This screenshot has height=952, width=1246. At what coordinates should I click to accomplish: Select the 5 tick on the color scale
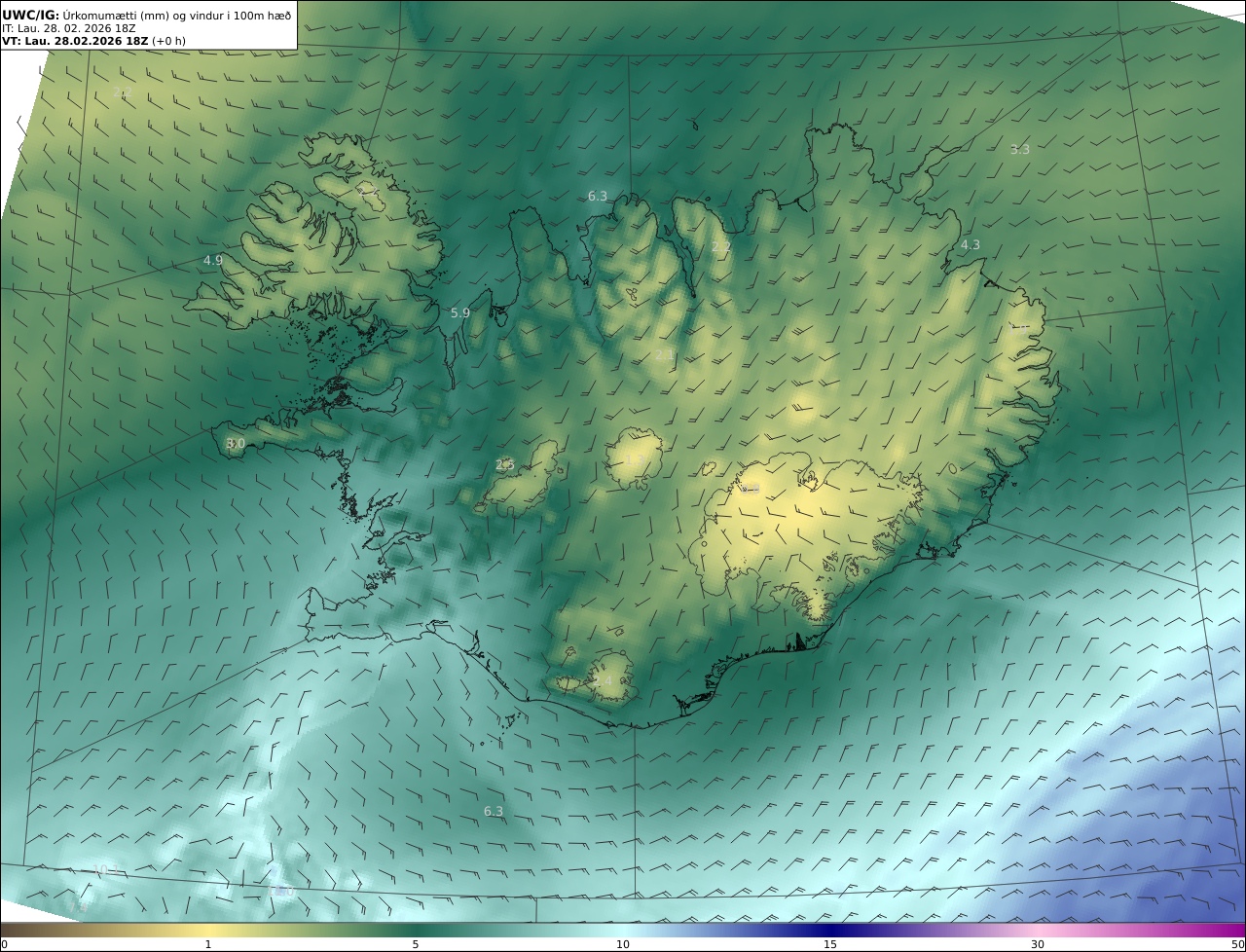click(416, 944)
